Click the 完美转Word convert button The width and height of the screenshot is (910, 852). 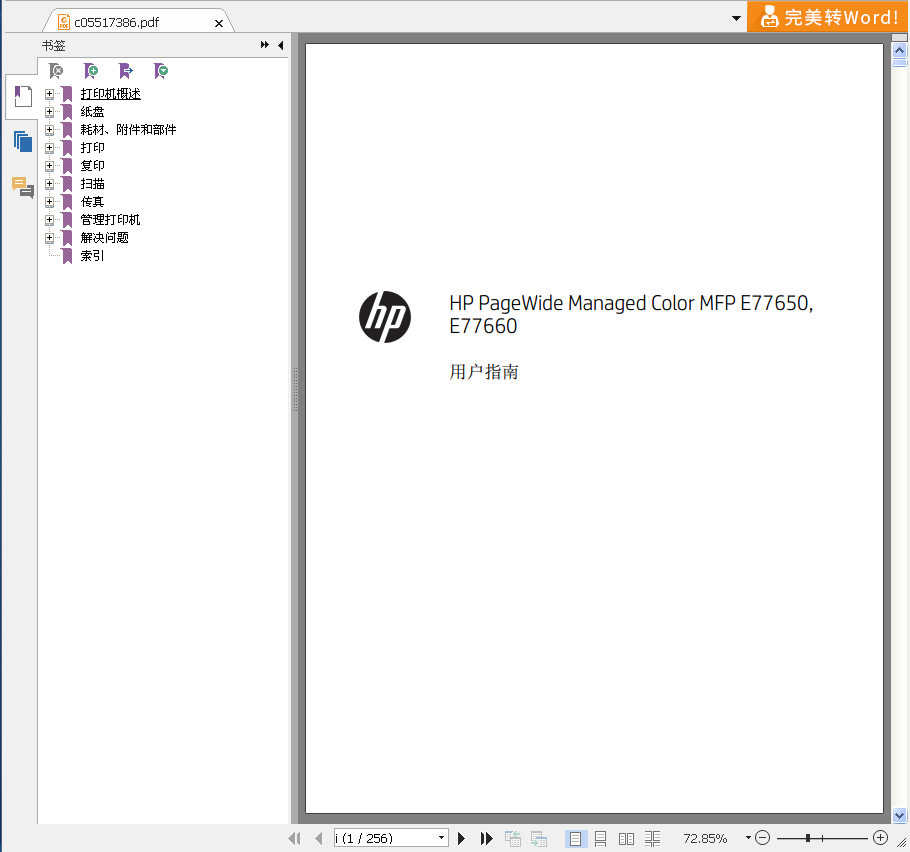click(828, 17)
